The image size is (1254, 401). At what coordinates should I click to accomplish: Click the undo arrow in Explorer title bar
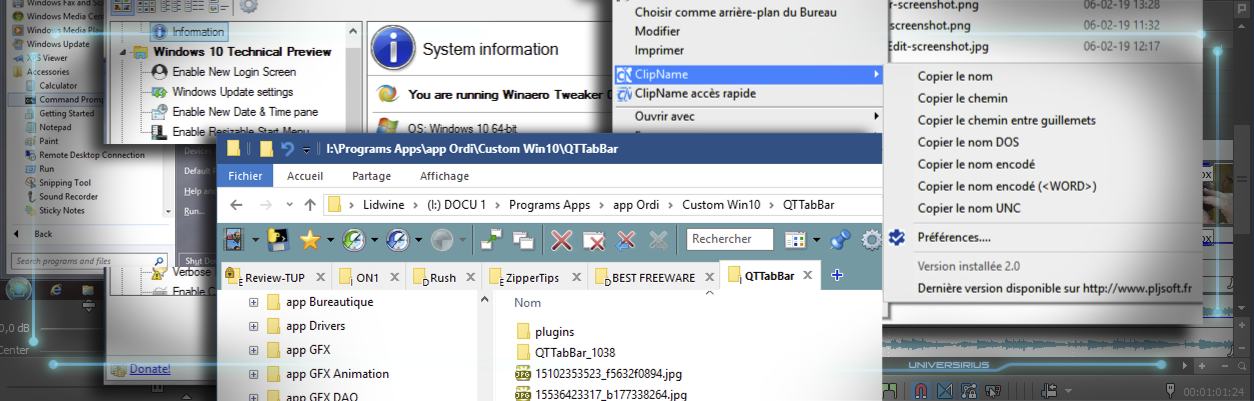tap(288, 150)
